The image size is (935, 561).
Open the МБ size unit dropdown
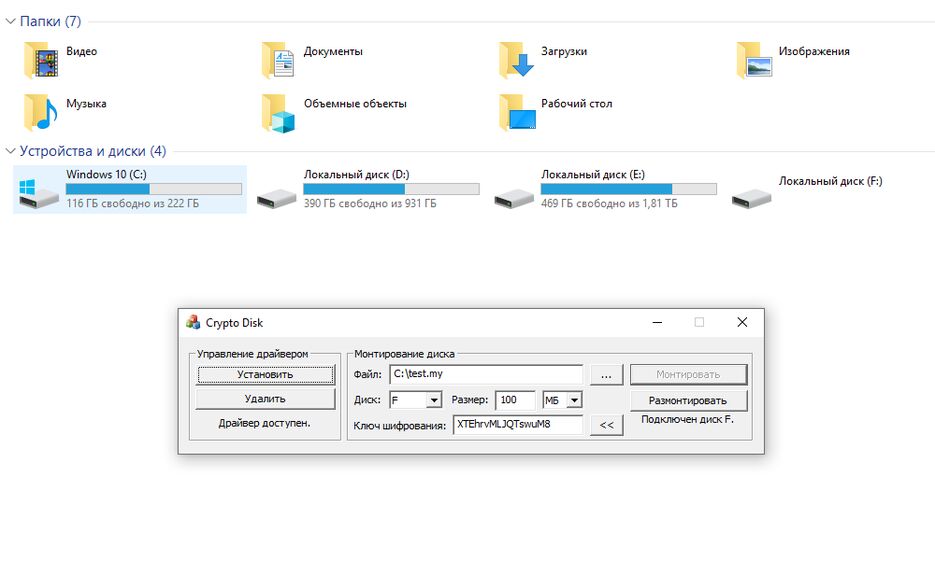[x=574, y=400]
